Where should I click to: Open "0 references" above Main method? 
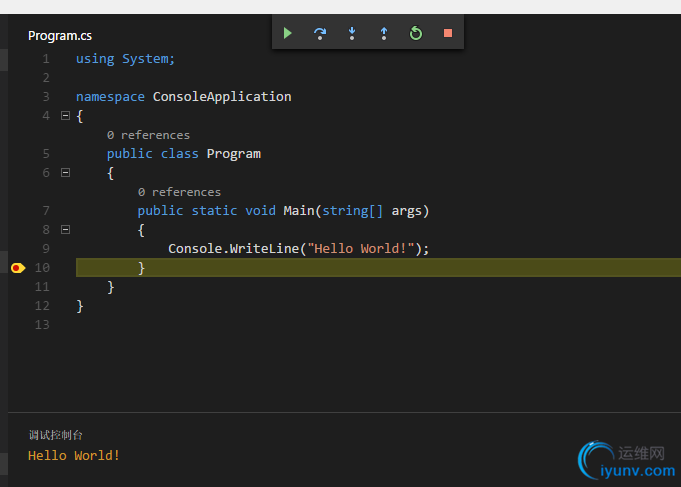pos(179,192)
